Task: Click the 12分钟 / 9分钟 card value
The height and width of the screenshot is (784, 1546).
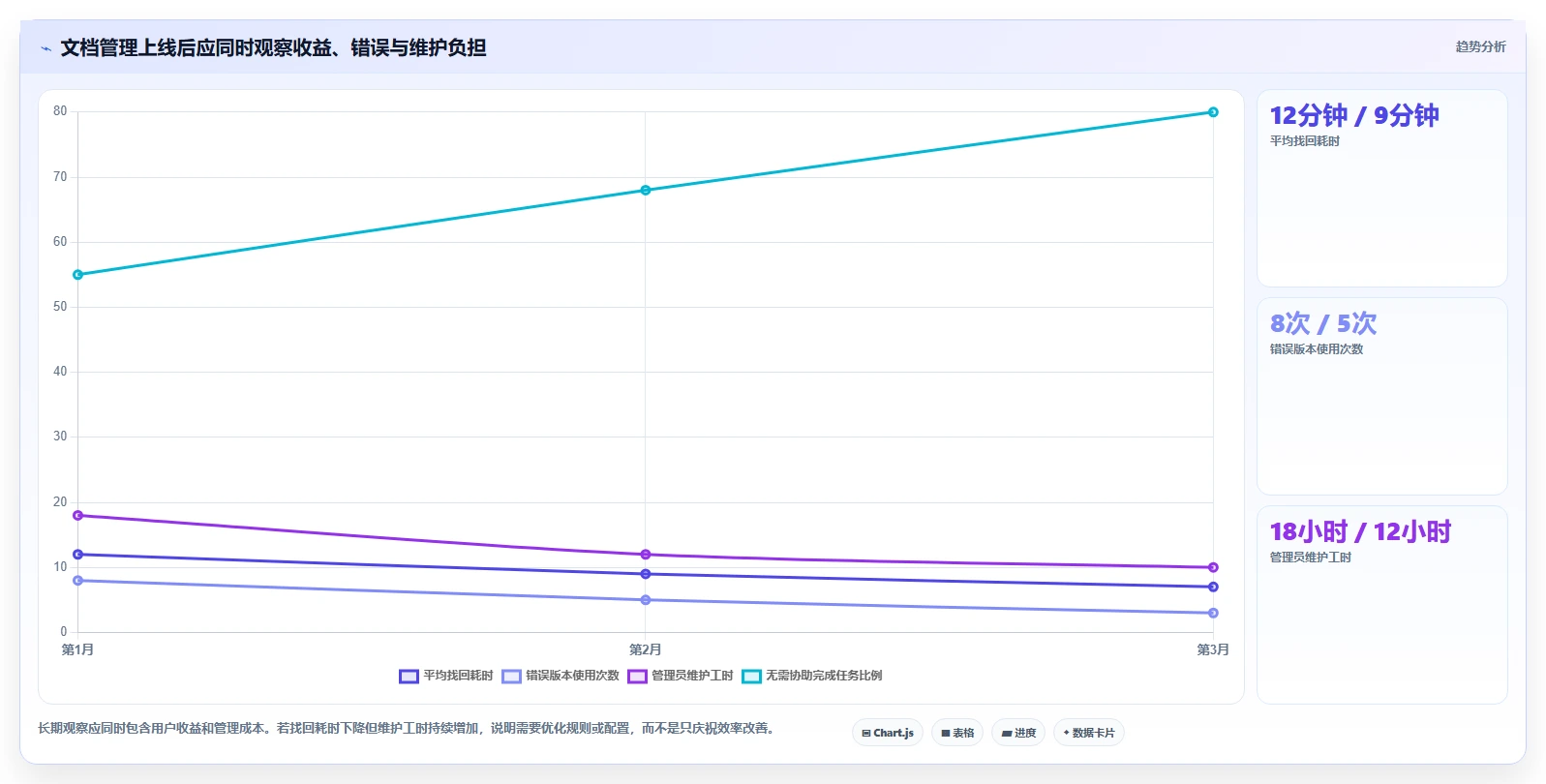Action: click(1354, 116)
